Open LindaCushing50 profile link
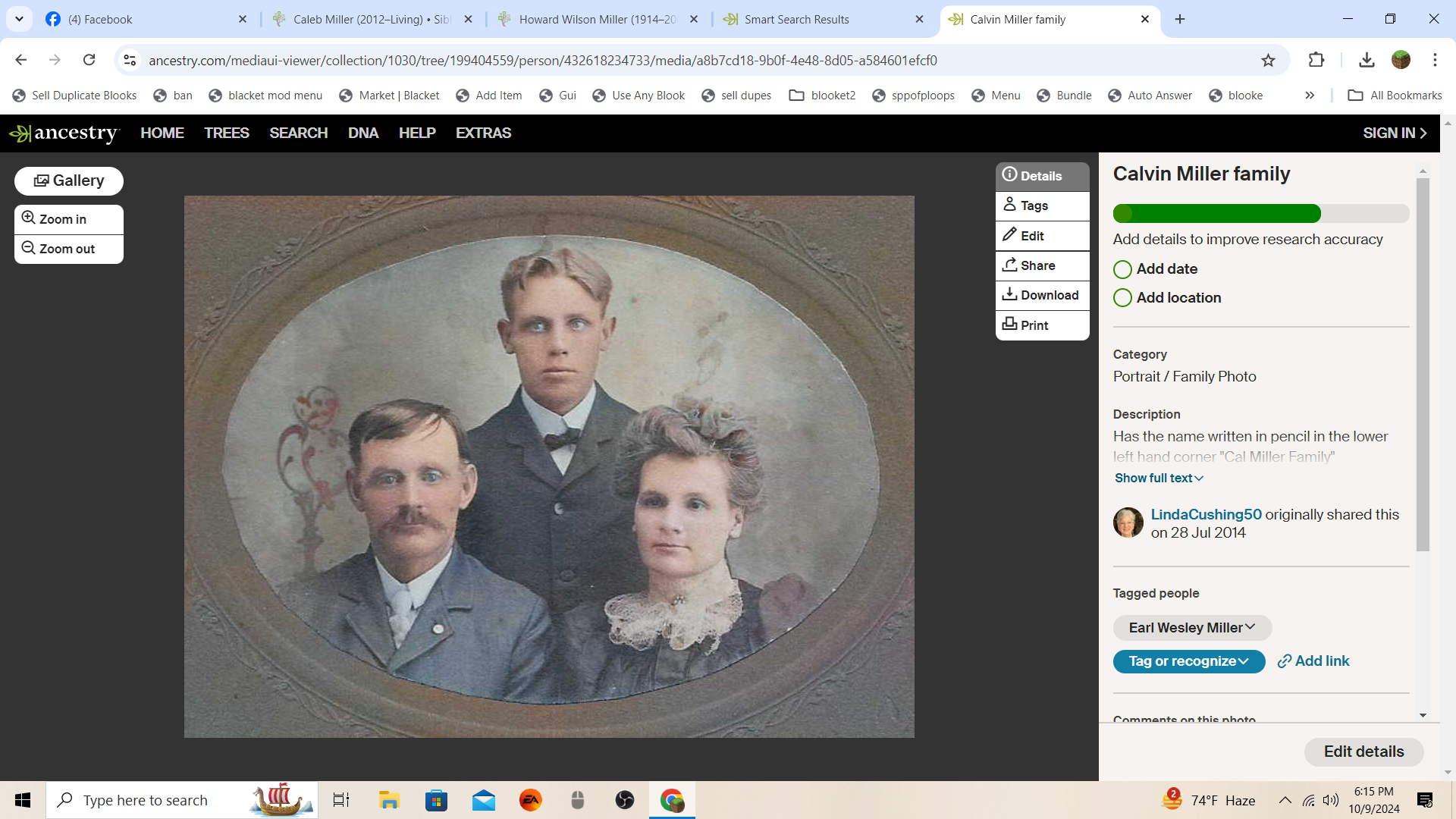This screenshot has width=1456, height=819. pyautogui.click(x=1206, y=514)
